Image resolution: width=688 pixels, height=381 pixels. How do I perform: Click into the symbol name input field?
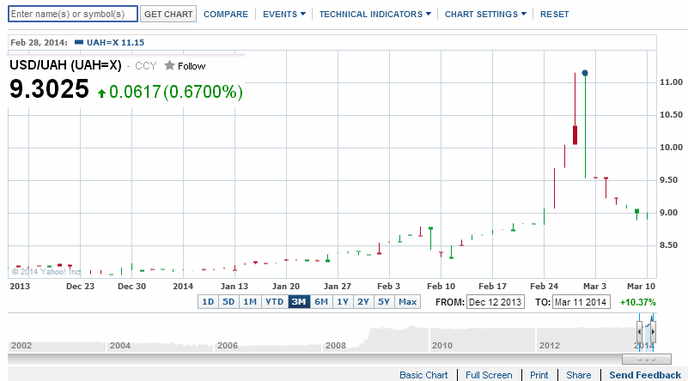coord(73,14)
